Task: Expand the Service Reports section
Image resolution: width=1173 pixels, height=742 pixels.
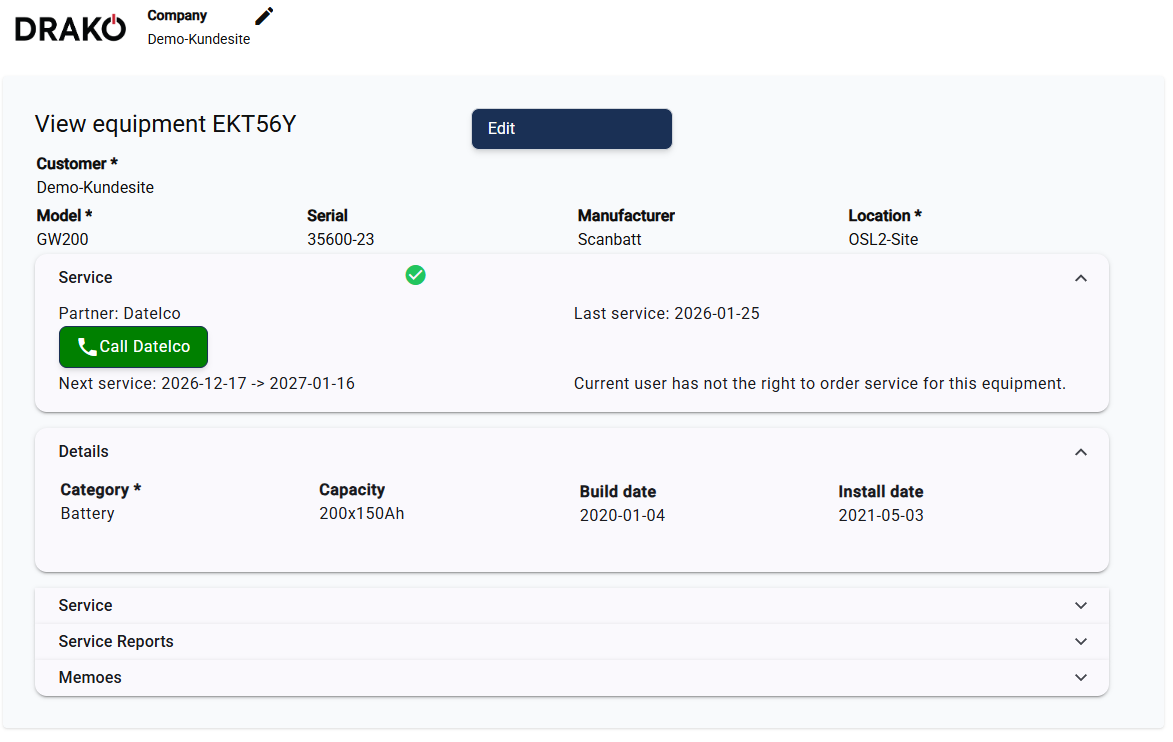Action: 572,642
